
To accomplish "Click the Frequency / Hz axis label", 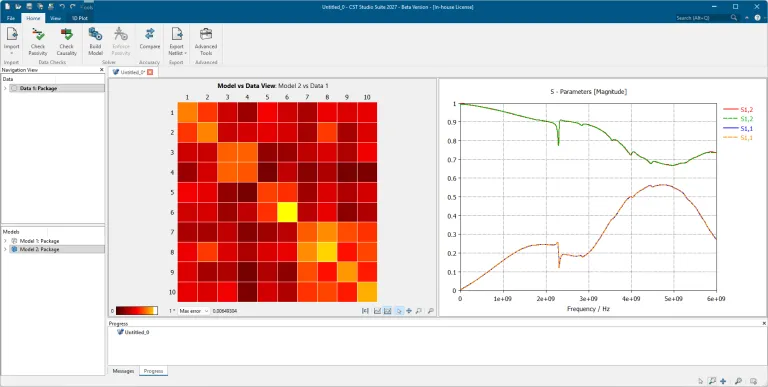I will pyautogui.click(x=588, y=309).
